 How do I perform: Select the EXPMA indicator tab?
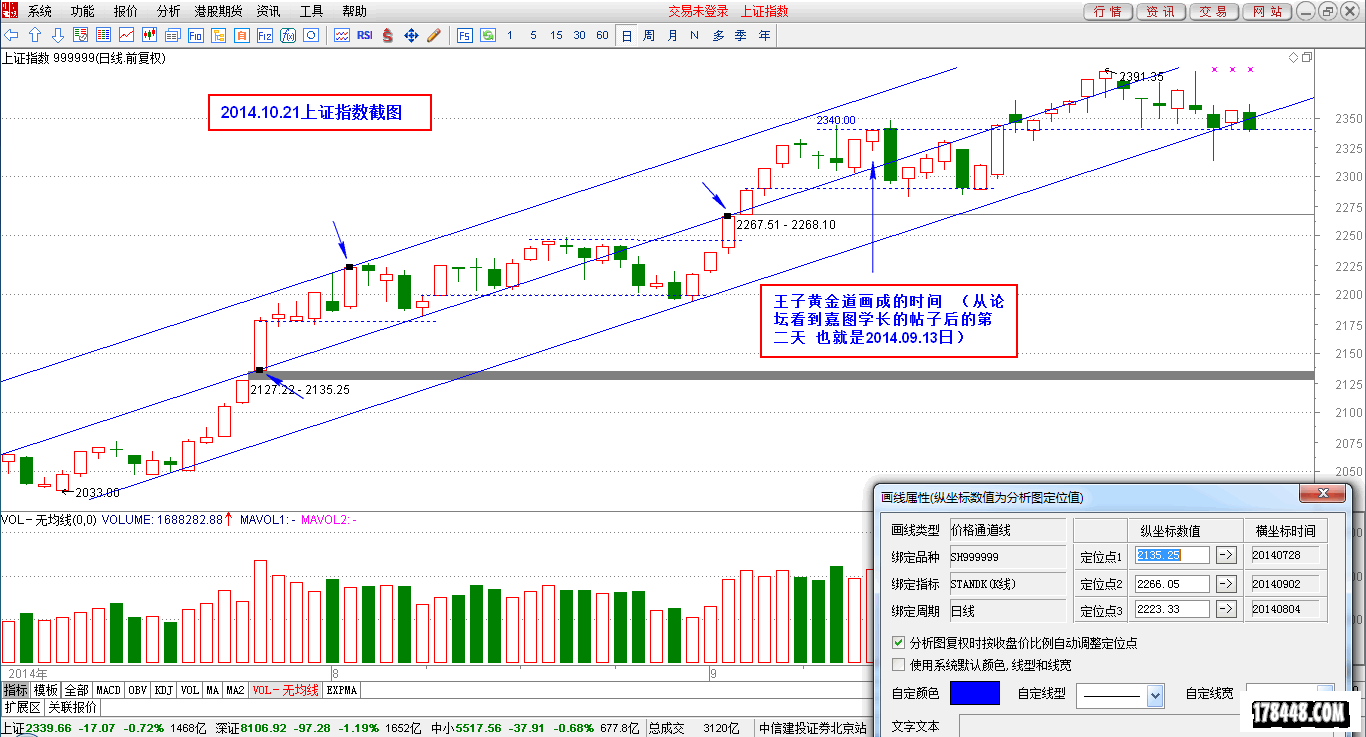(342, 690)
